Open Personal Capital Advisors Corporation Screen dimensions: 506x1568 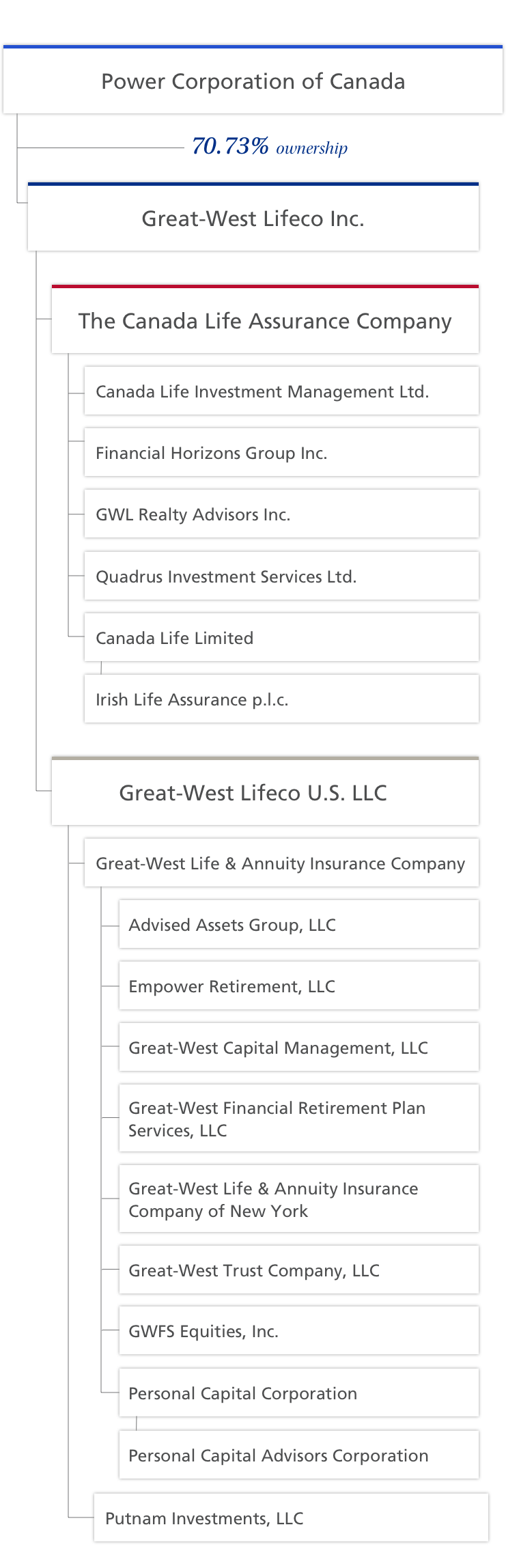point(299,1455)
